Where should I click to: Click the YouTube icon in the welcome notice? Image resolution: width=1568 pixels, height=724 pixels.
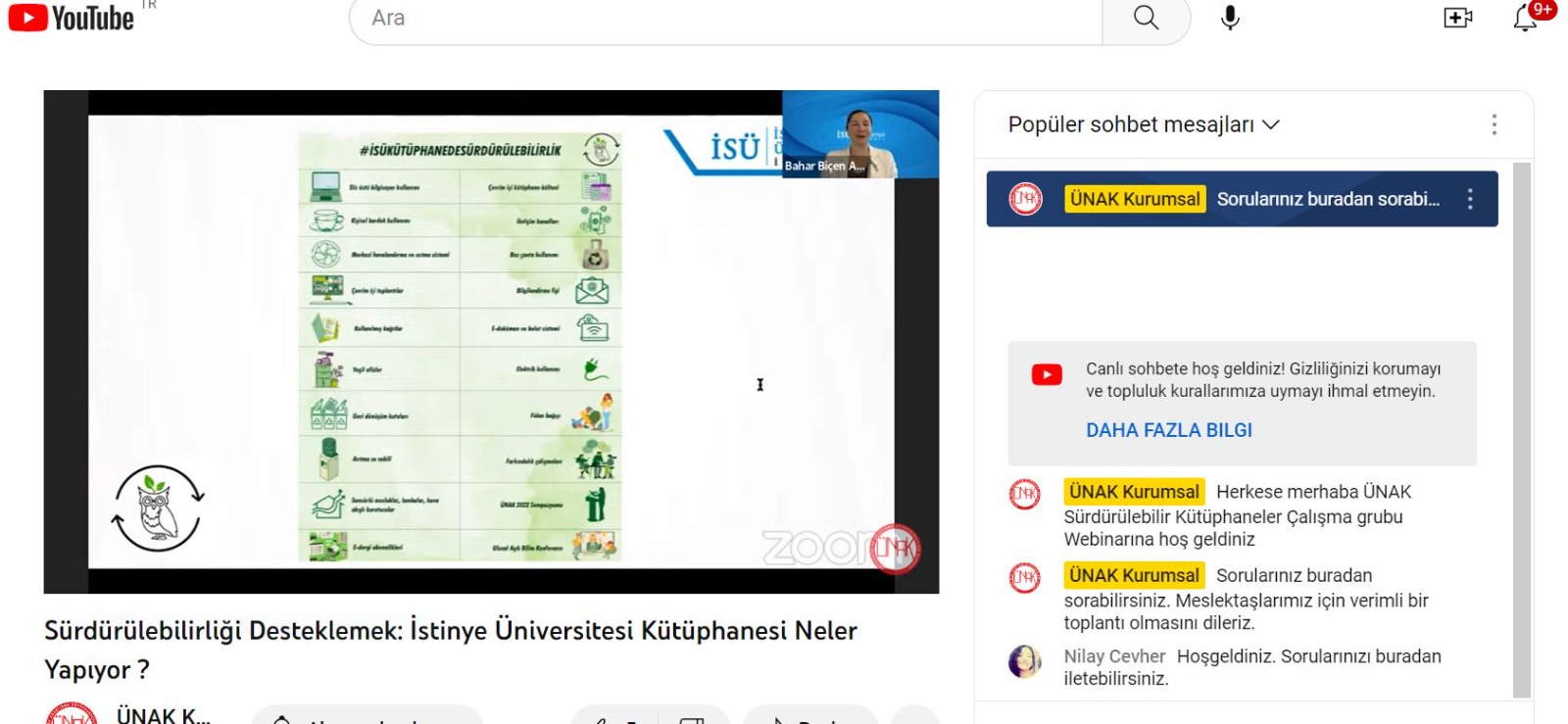tap(1047, 374)
